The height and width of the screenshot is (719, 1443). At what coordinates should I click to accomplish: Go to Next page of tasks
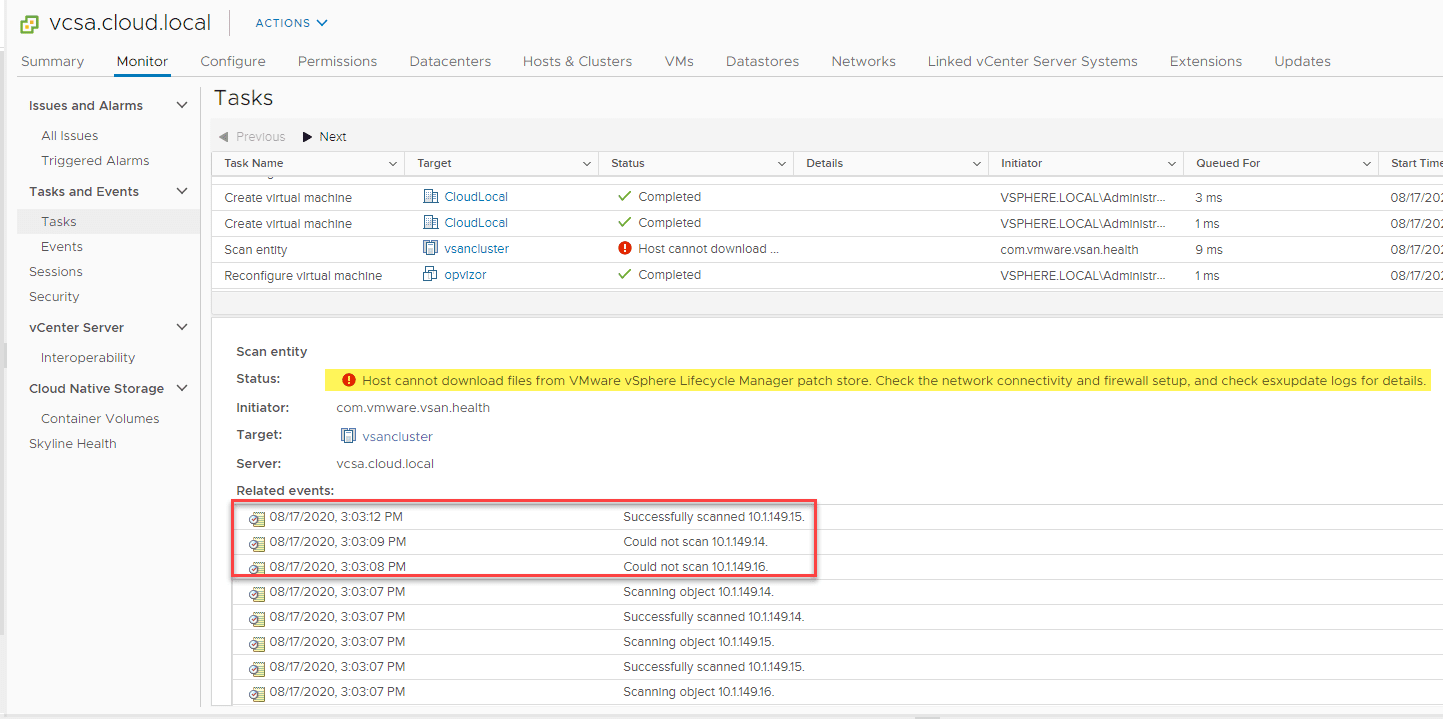click(325, 137)
